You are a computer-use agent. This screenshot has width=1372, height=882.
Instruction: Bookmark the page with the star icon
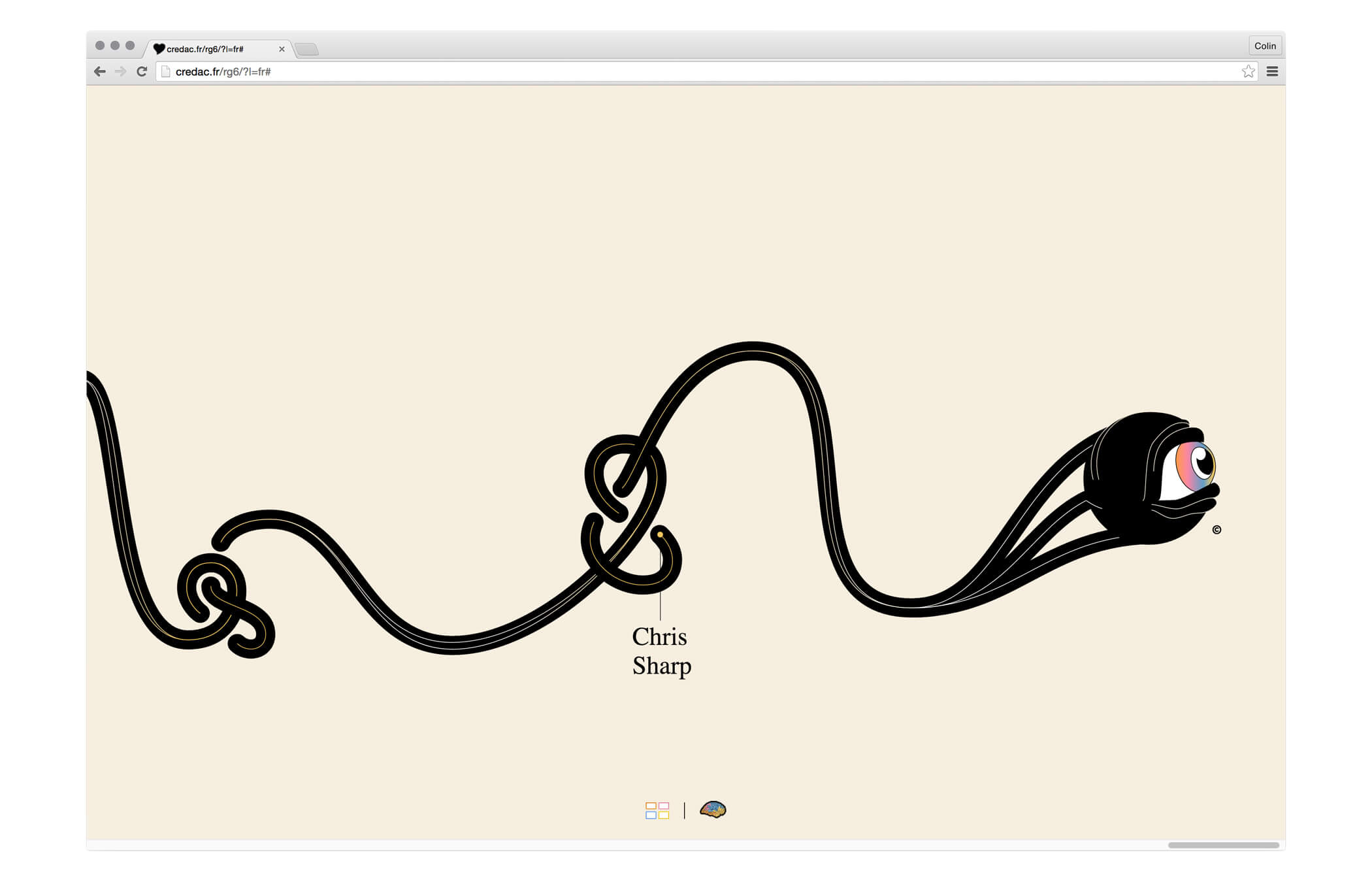point(1248,72)
